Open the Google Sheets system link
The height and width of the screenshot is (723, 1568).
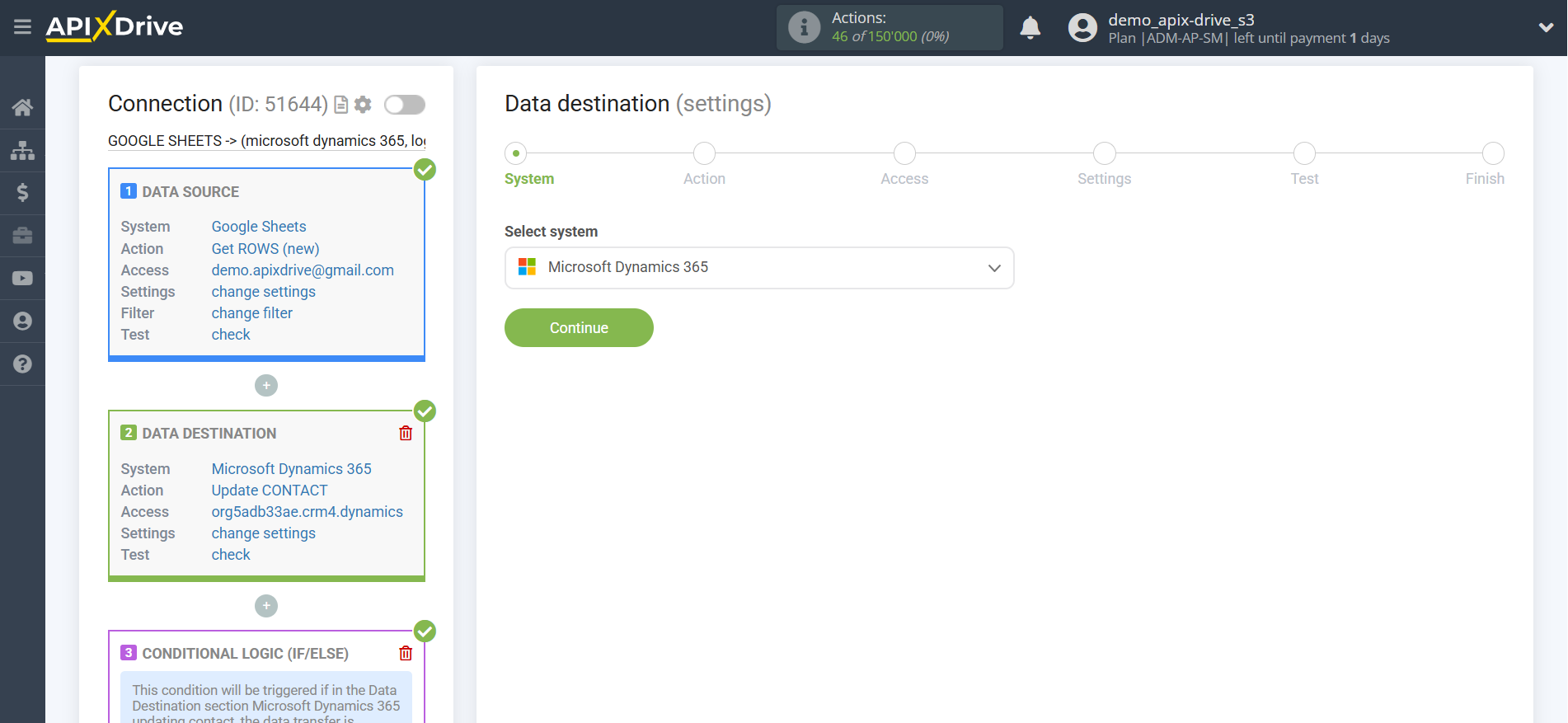tap(259, 227)
